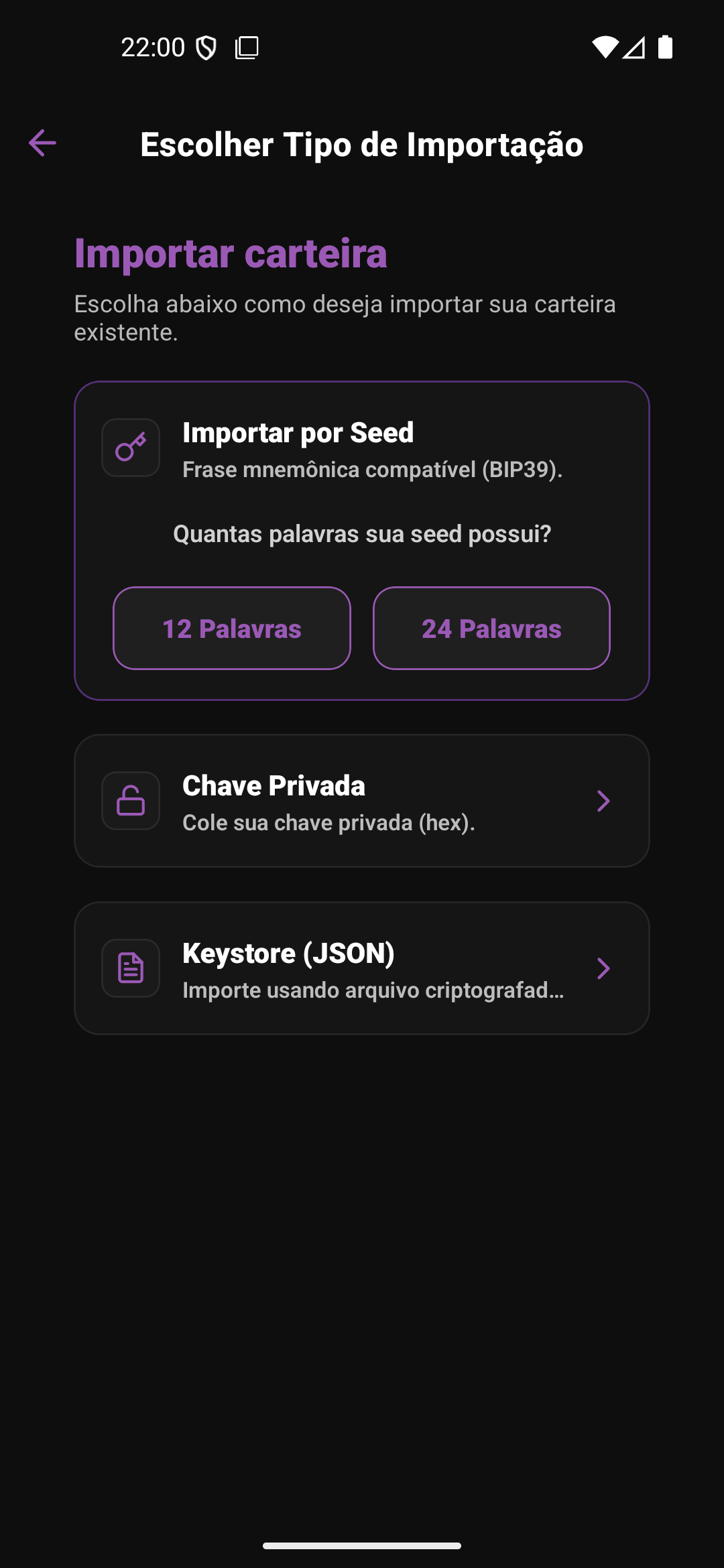Tap the purple back arrow

point(42,143)
